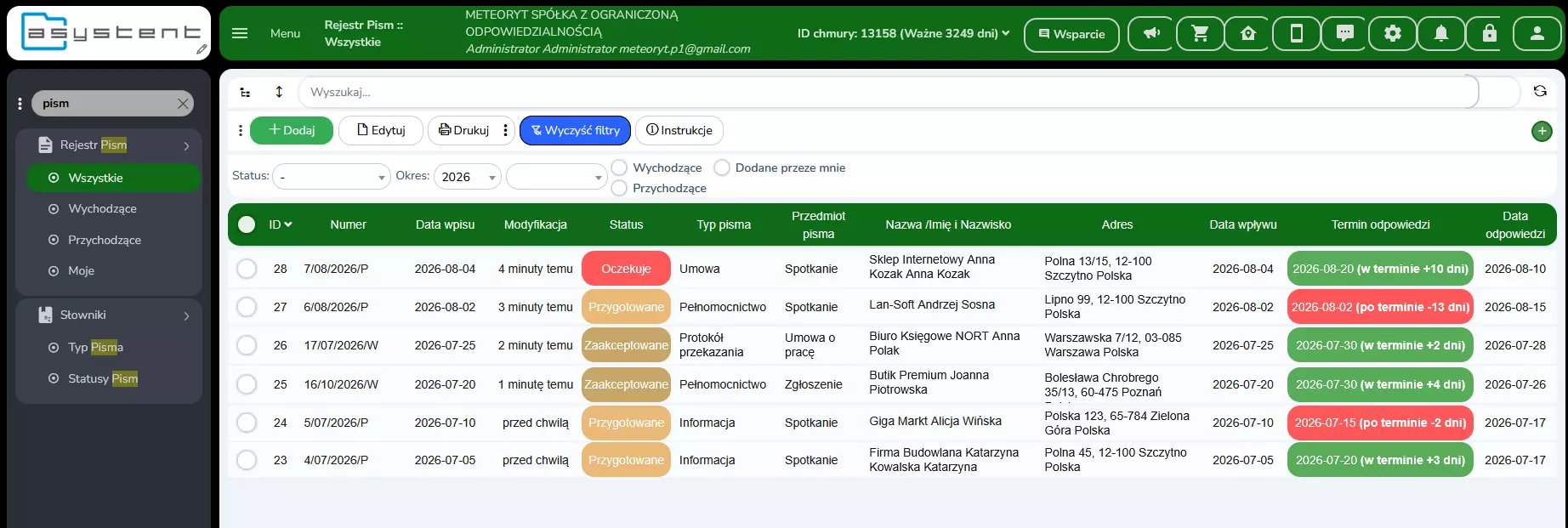The image size is (1568, 528).
Task: Click the pencil edit icon by logo
Action: click(x=202, y=49)
